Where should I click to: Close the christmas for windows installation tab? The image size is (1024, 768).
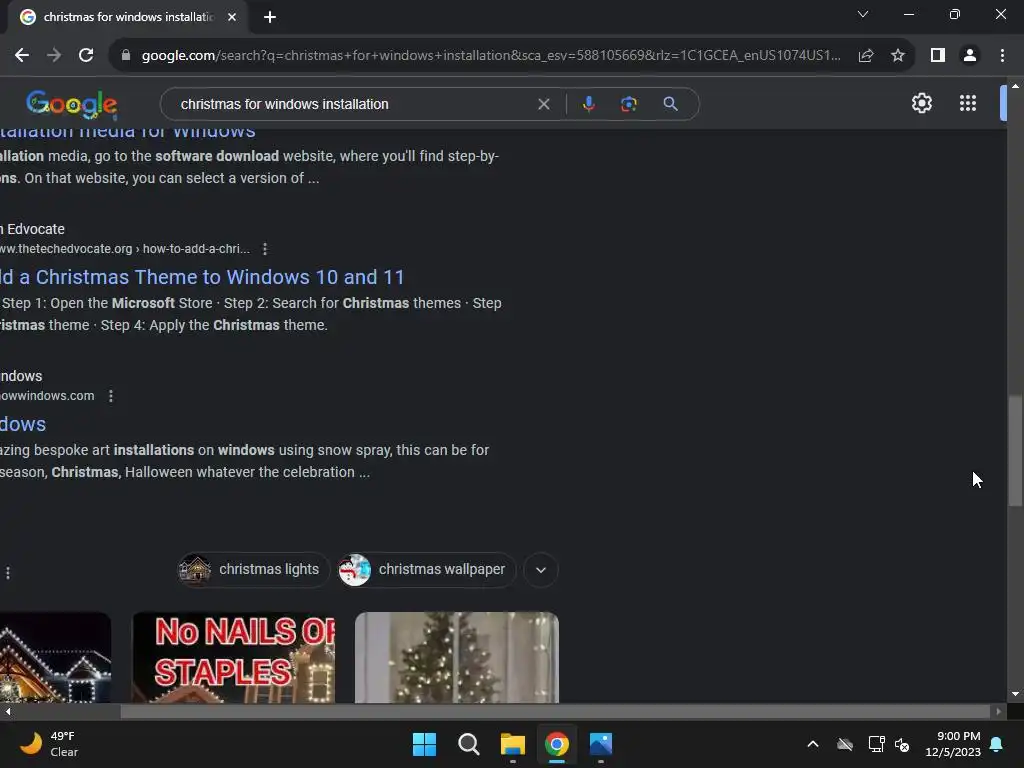232,17
